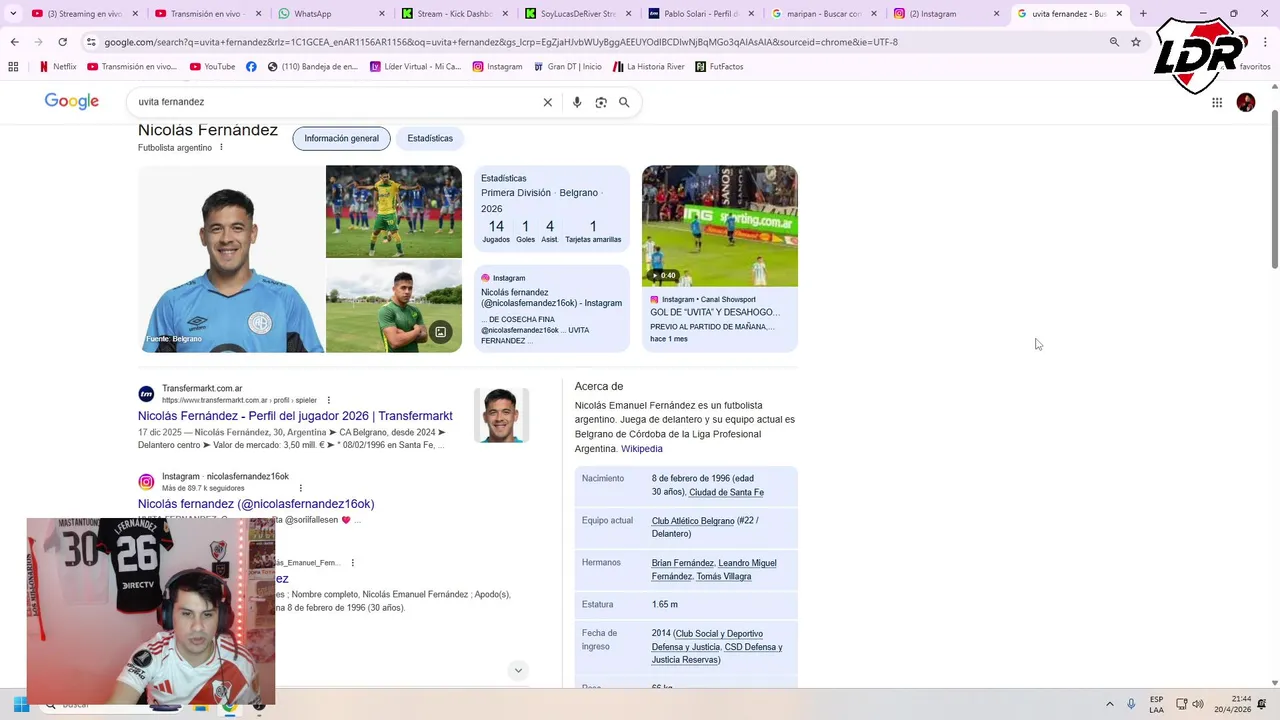The width and height of the screenshot is (1280, 720).
Task: Start voice search with microphone icon
Action: point(576,102)
